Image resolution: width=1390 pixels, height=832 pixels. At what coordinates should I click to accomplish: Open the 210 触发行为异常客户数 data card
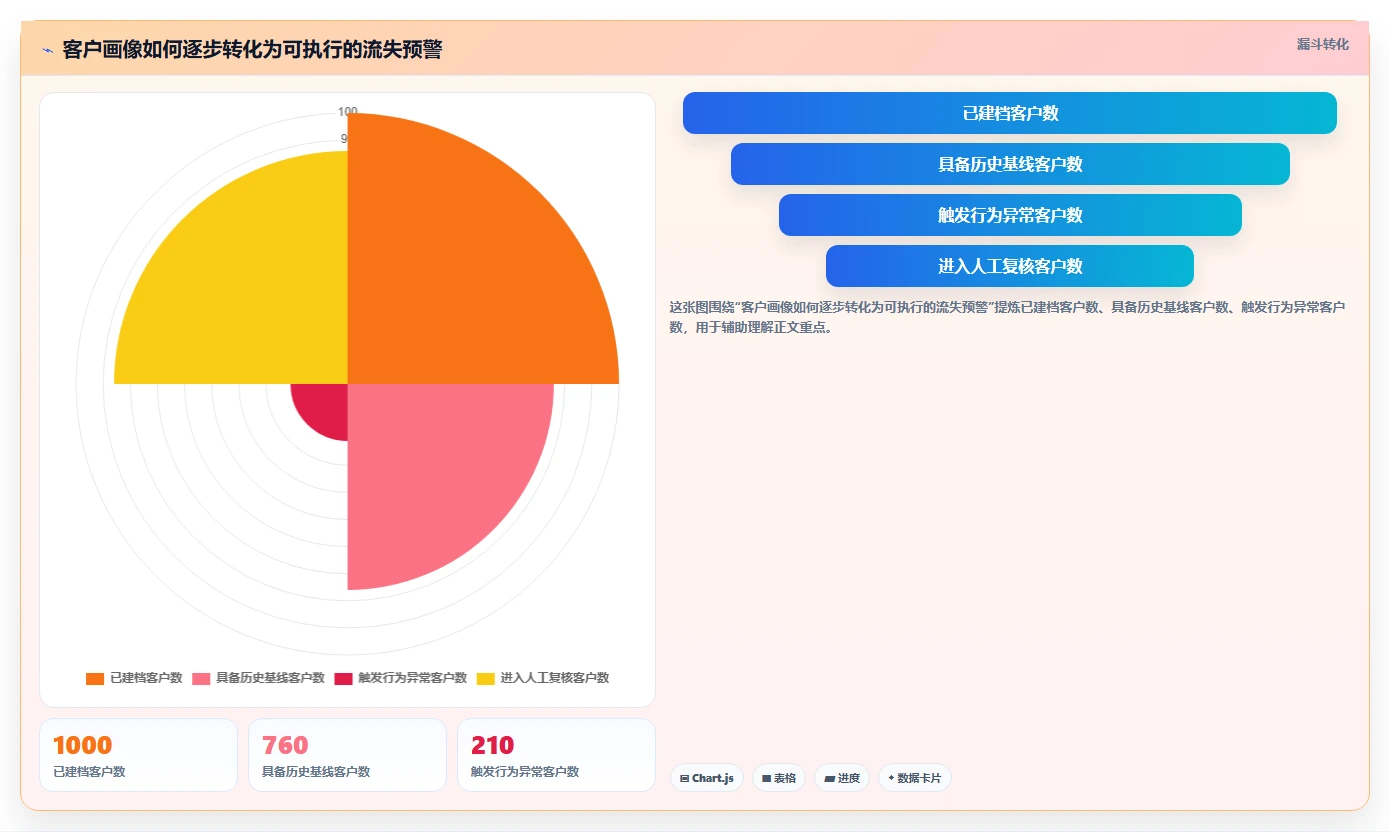556,755
